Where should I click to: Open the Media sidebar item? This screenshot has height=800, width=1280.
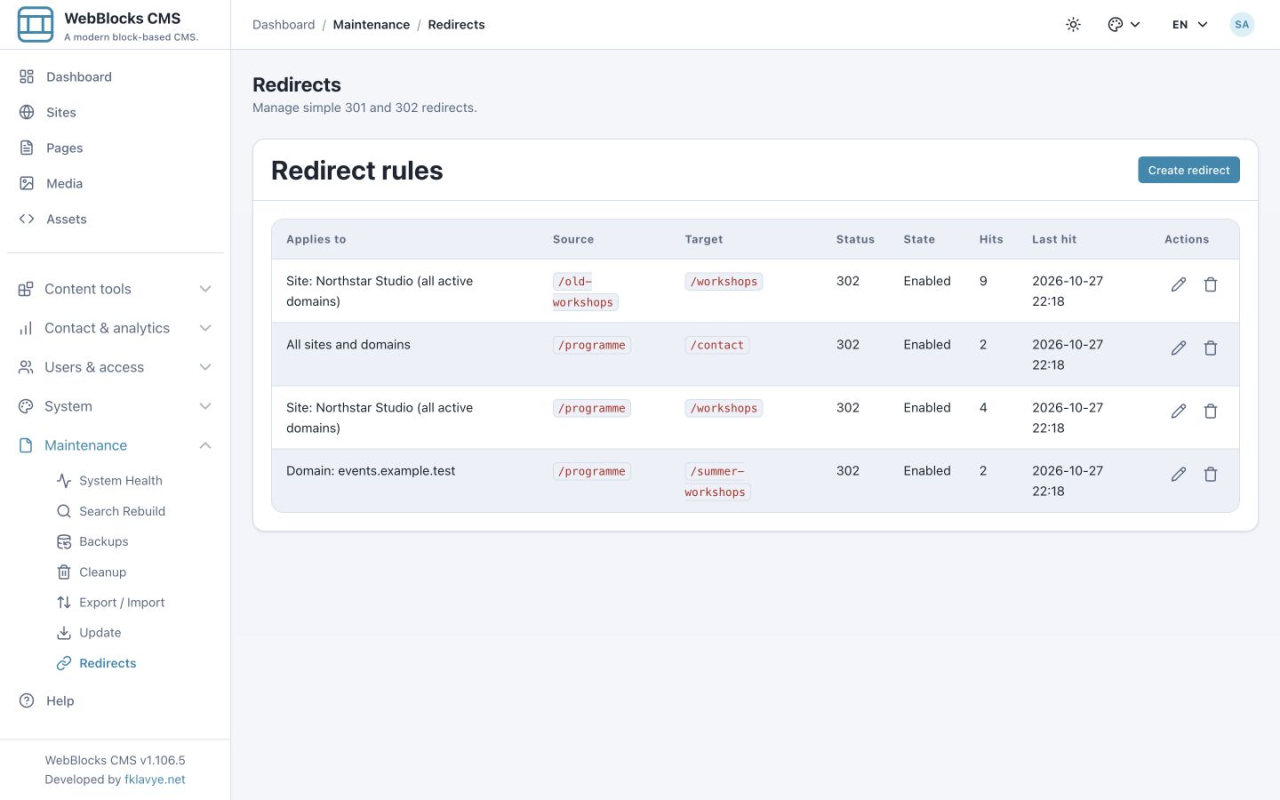click(x=64, y=183)
